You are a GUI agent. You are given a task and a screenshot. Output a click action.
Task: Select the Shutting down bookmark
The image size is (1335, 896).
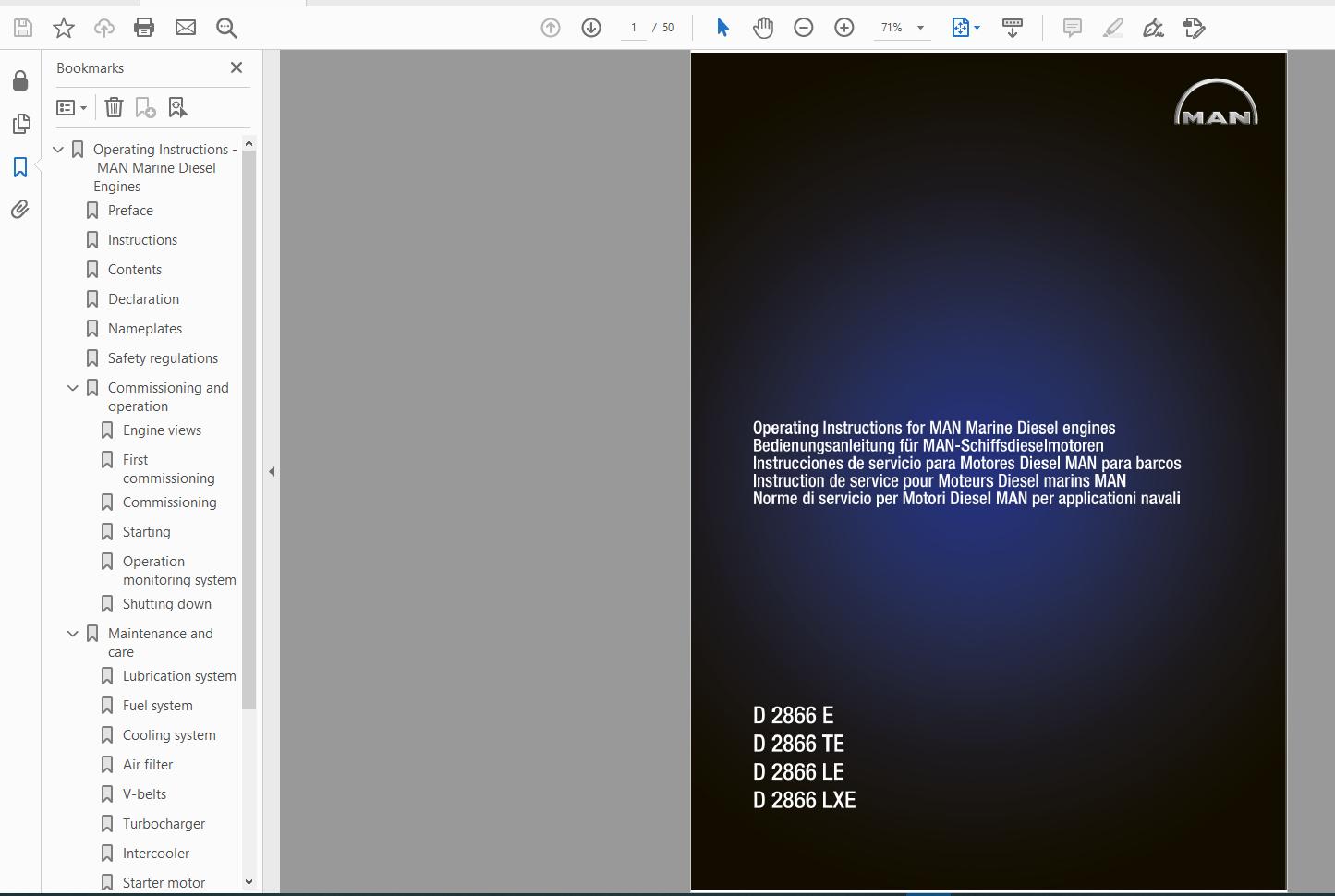(167, 604)
